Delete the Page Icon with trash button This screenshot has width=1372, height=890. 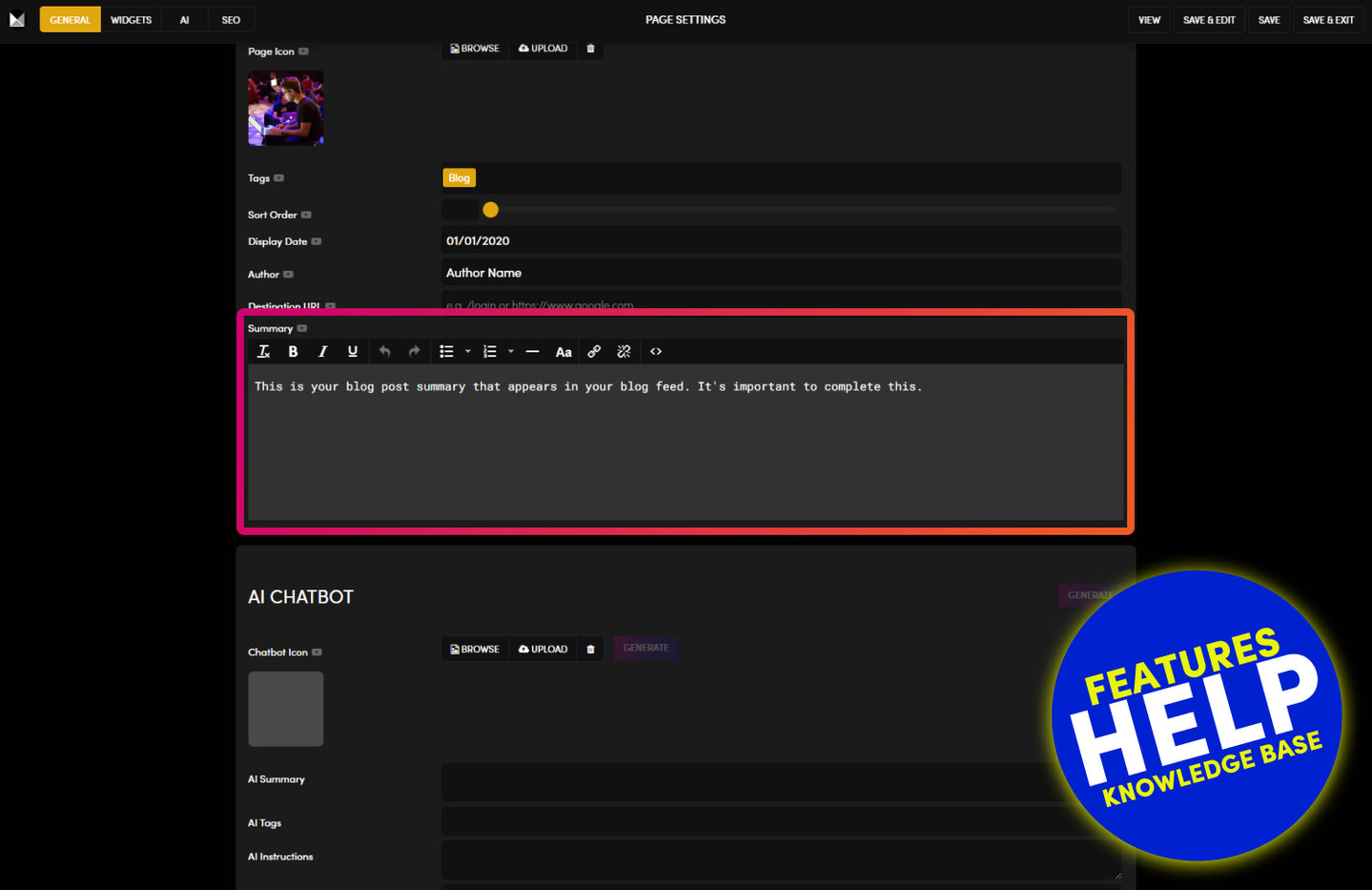[x=590, y=49]
